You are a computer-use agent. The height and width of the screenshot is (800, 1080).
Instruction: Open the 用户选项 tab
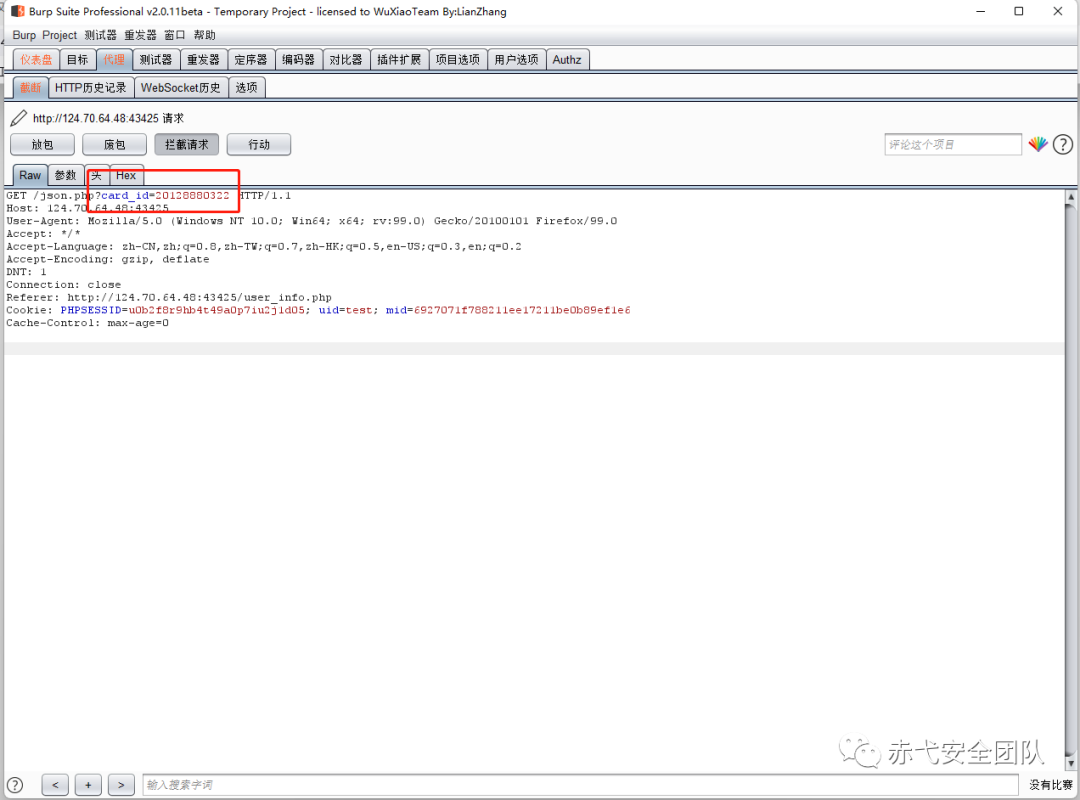(517, 60)
